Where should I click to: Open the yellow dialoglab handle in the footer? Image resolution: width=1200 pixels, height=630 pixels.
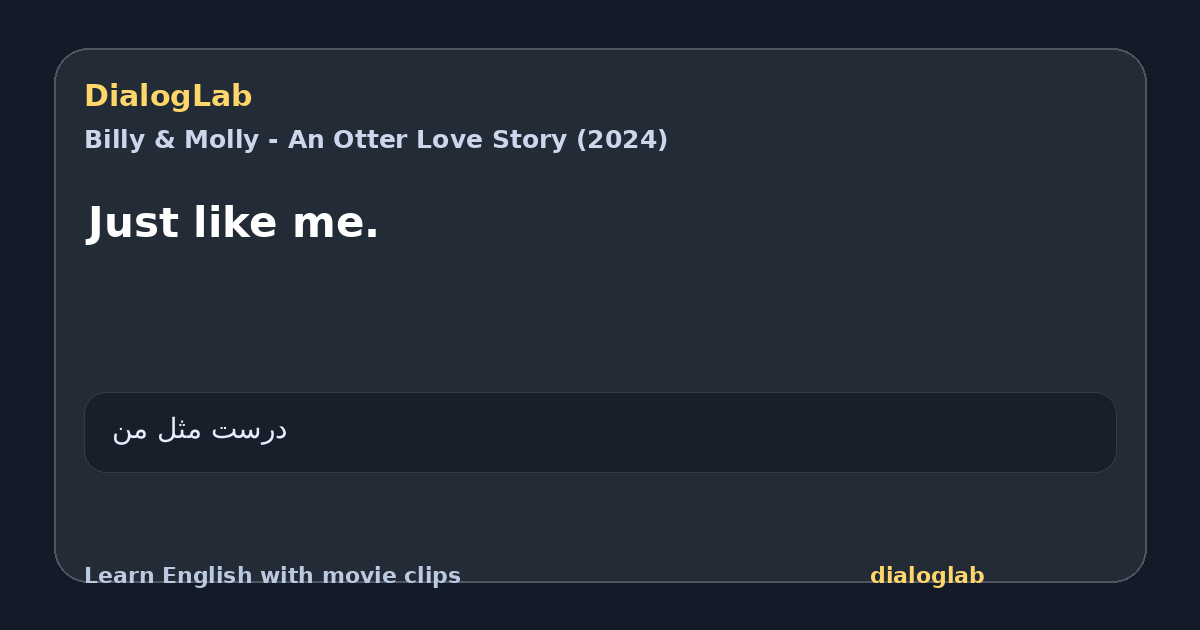(927, 576)
